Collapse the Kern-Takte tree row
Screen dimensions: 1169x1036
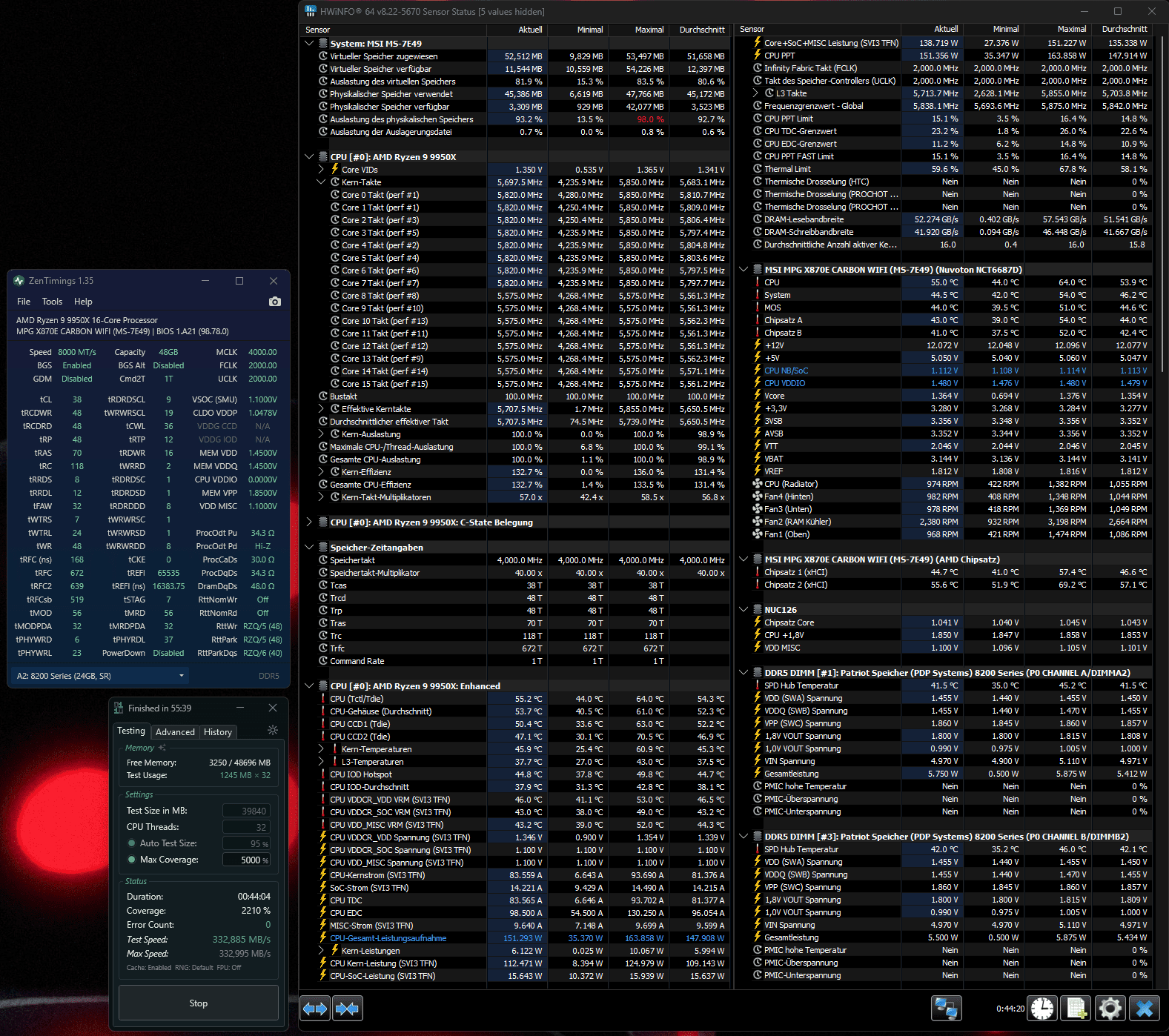tap(321, 182)
